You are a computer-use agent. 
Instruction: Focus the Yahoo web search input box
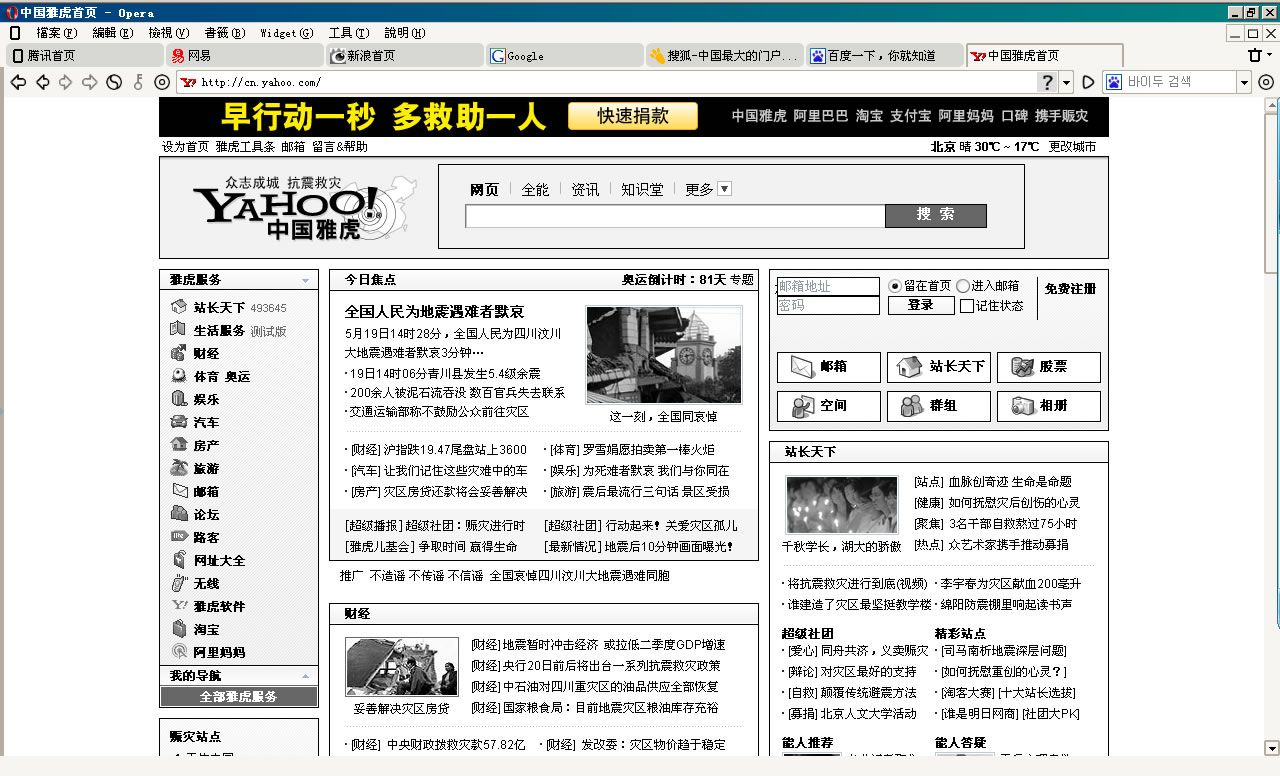point(675,216)
